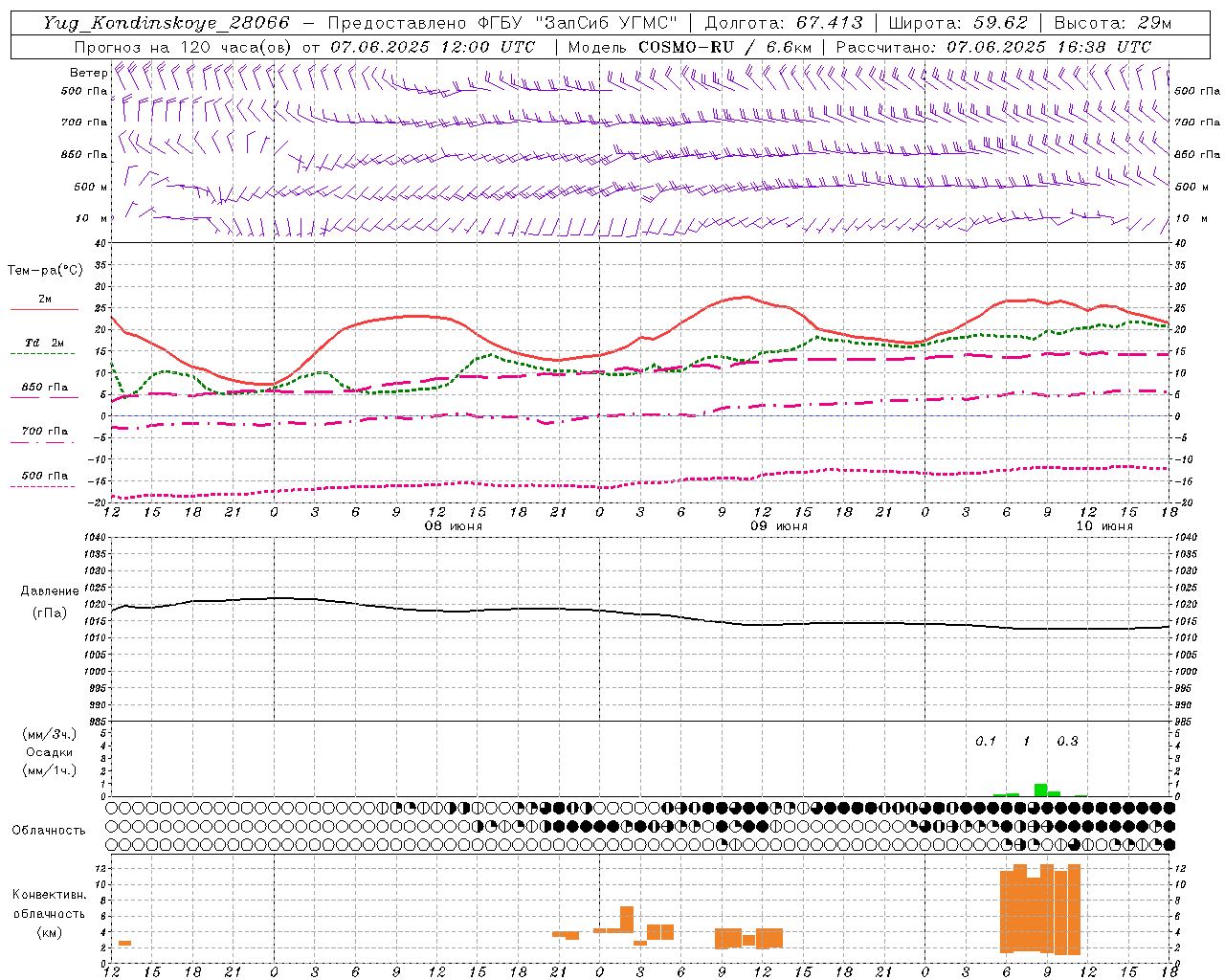This screenshot has width=1225, height=980.
Task: Click the Широта: 59.62 value
Action: [958, 23]
